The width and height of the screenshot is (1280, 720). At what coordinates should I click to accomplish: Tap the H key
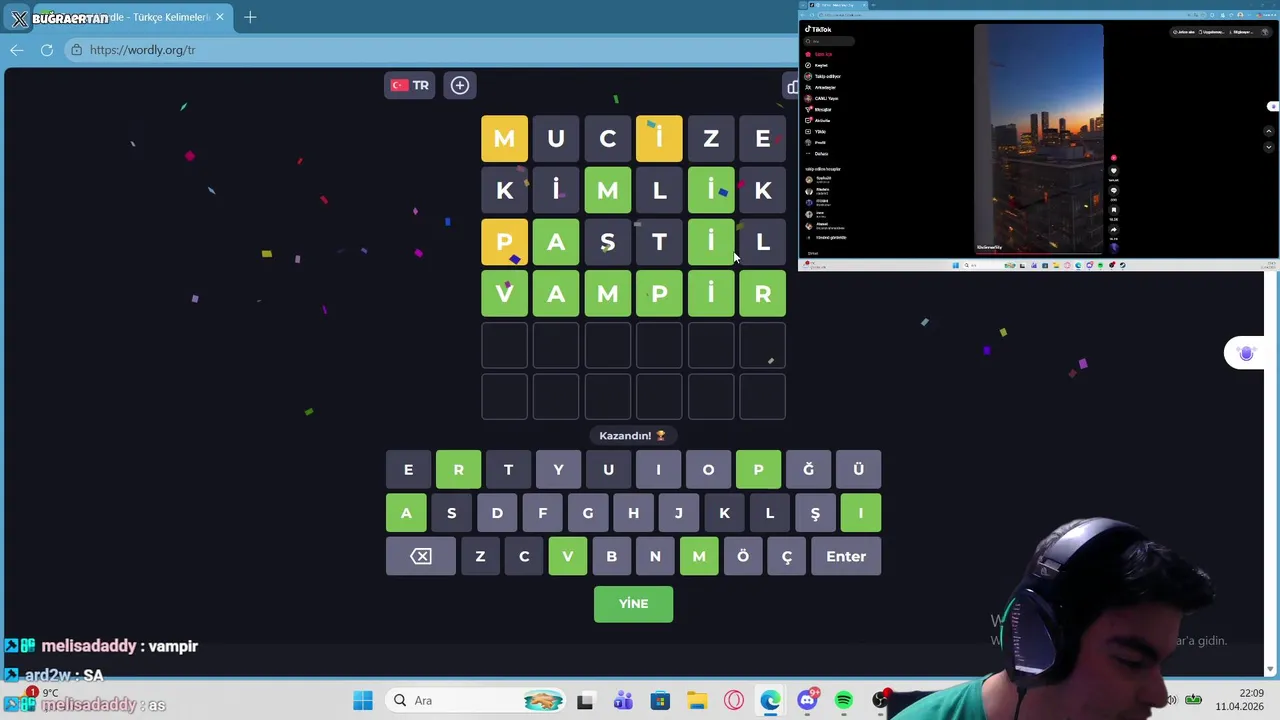coord(633,513)
